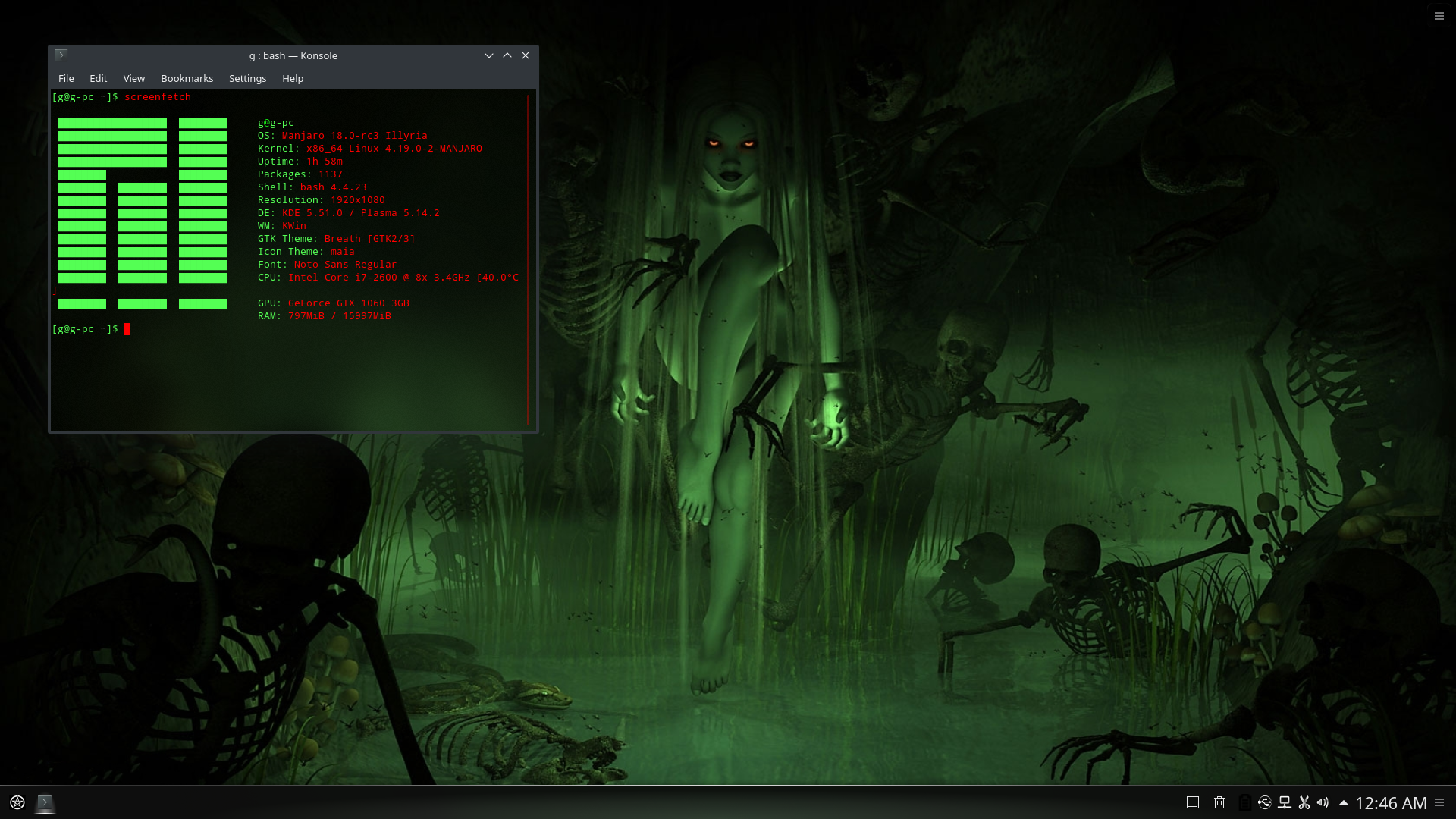This screenshot has width=1456, height=819.
Task: Click the 'g@g-pc' hostname above OS line
Action: (x=276, y=123)
